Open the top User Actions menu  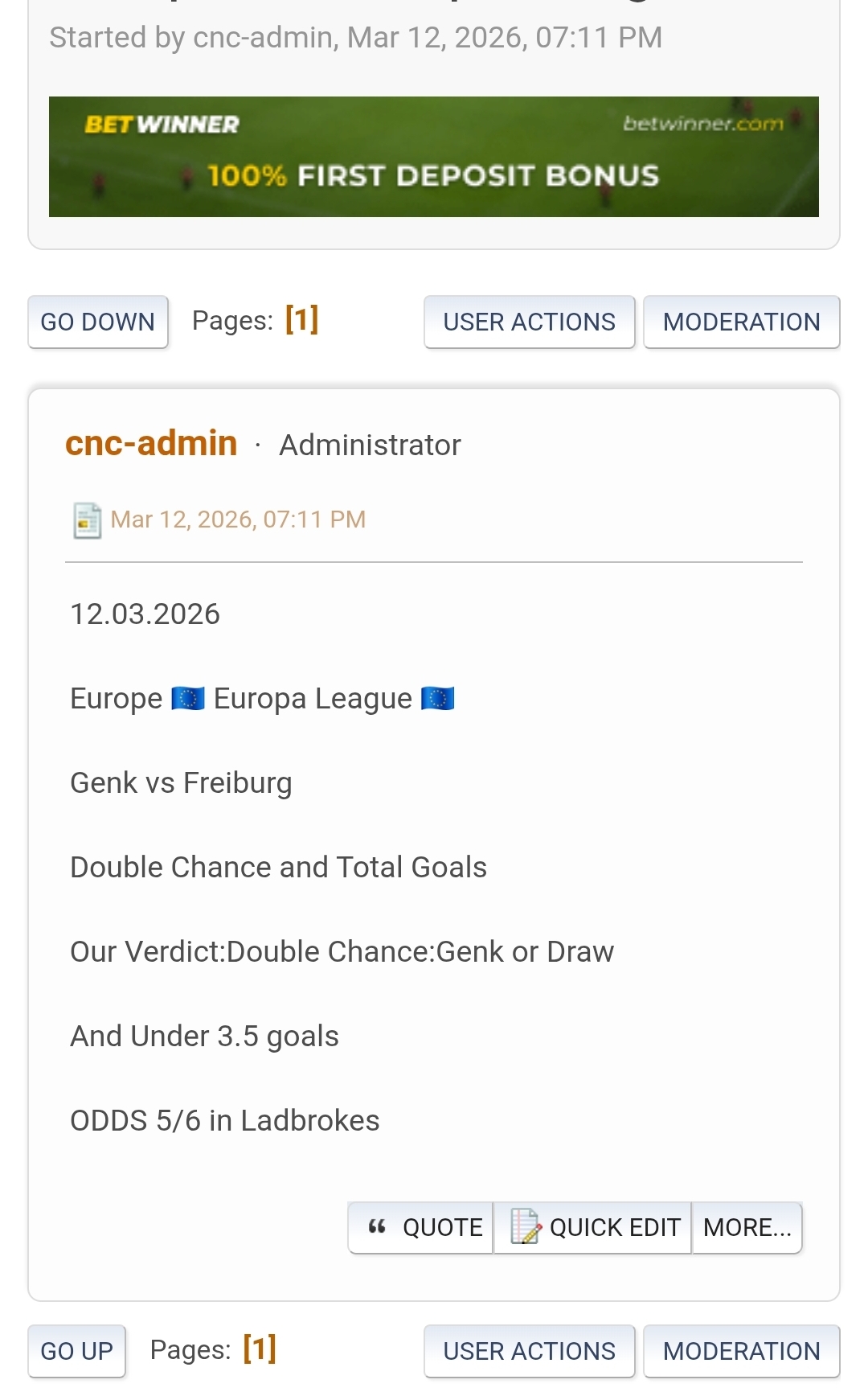[529, 322]
